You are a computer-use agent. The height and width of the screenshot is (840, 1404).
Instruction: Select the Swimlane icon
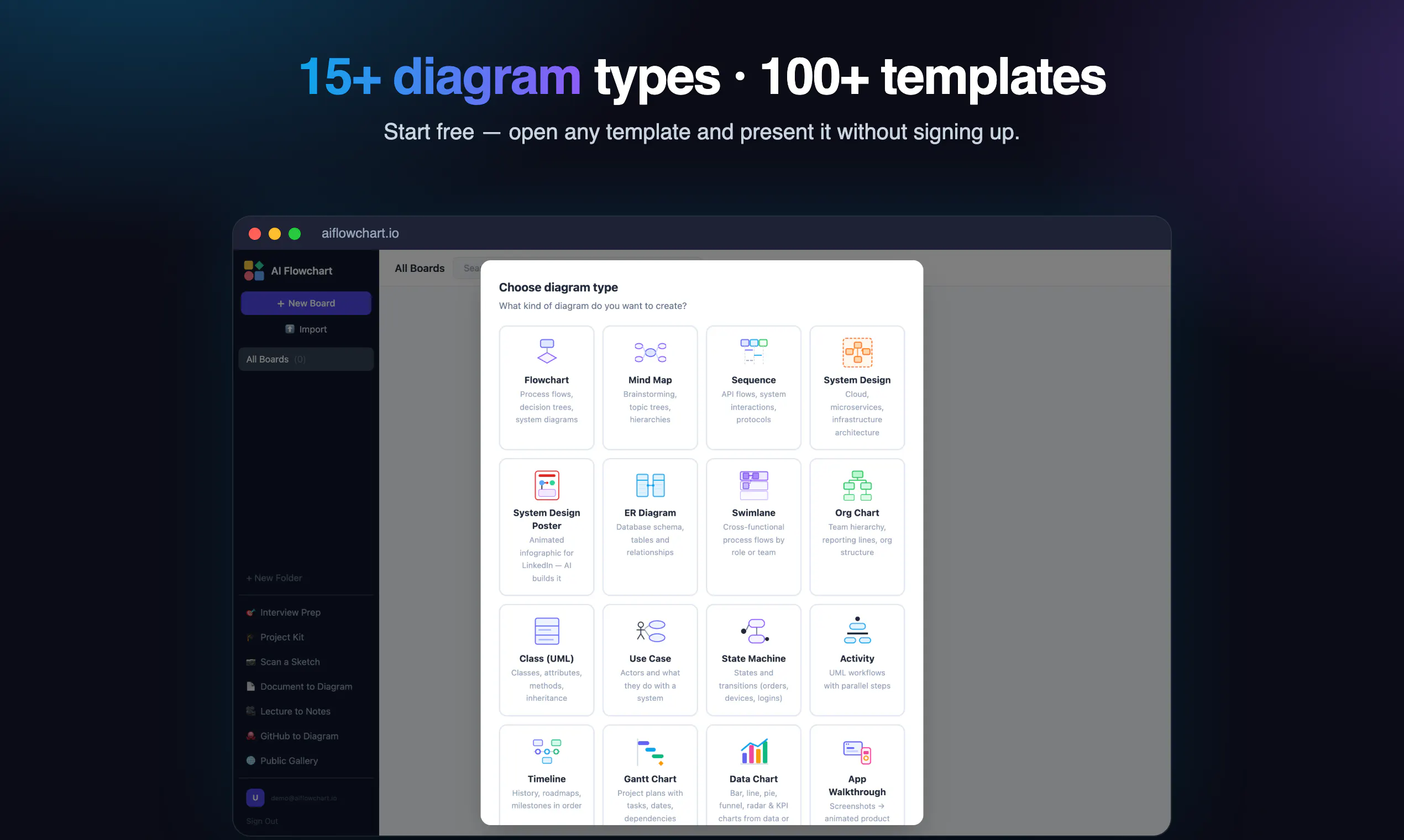pos(753,485)
